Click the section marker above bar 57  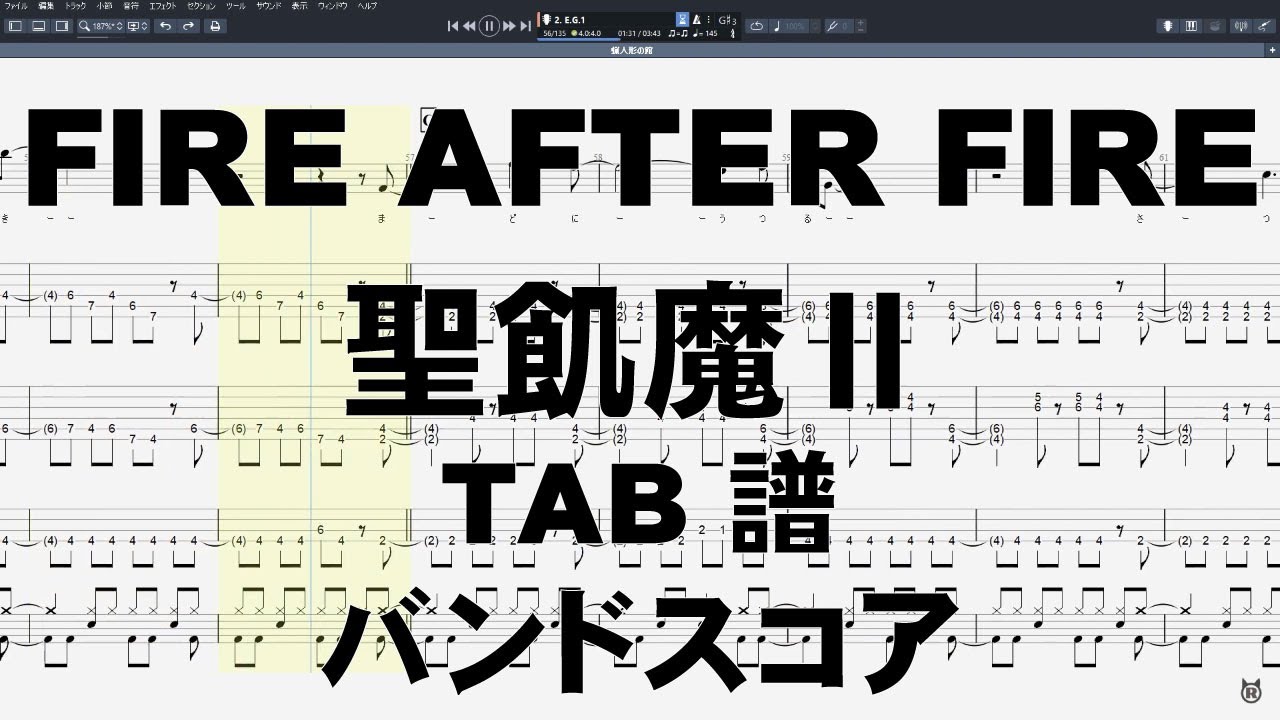pos(428,120)
